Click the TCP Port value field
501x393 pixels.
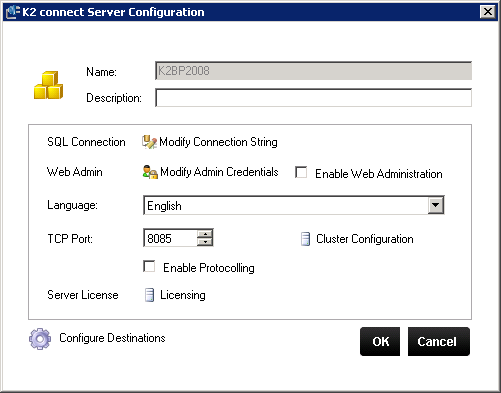pyautogui.click(x=170, y=238)
